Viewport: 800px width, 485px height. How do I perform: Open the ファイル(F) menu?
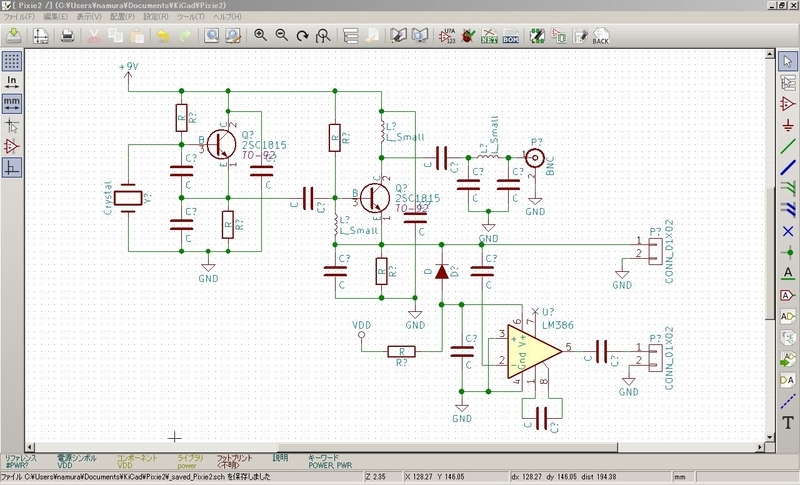click(x=20, y=18)
